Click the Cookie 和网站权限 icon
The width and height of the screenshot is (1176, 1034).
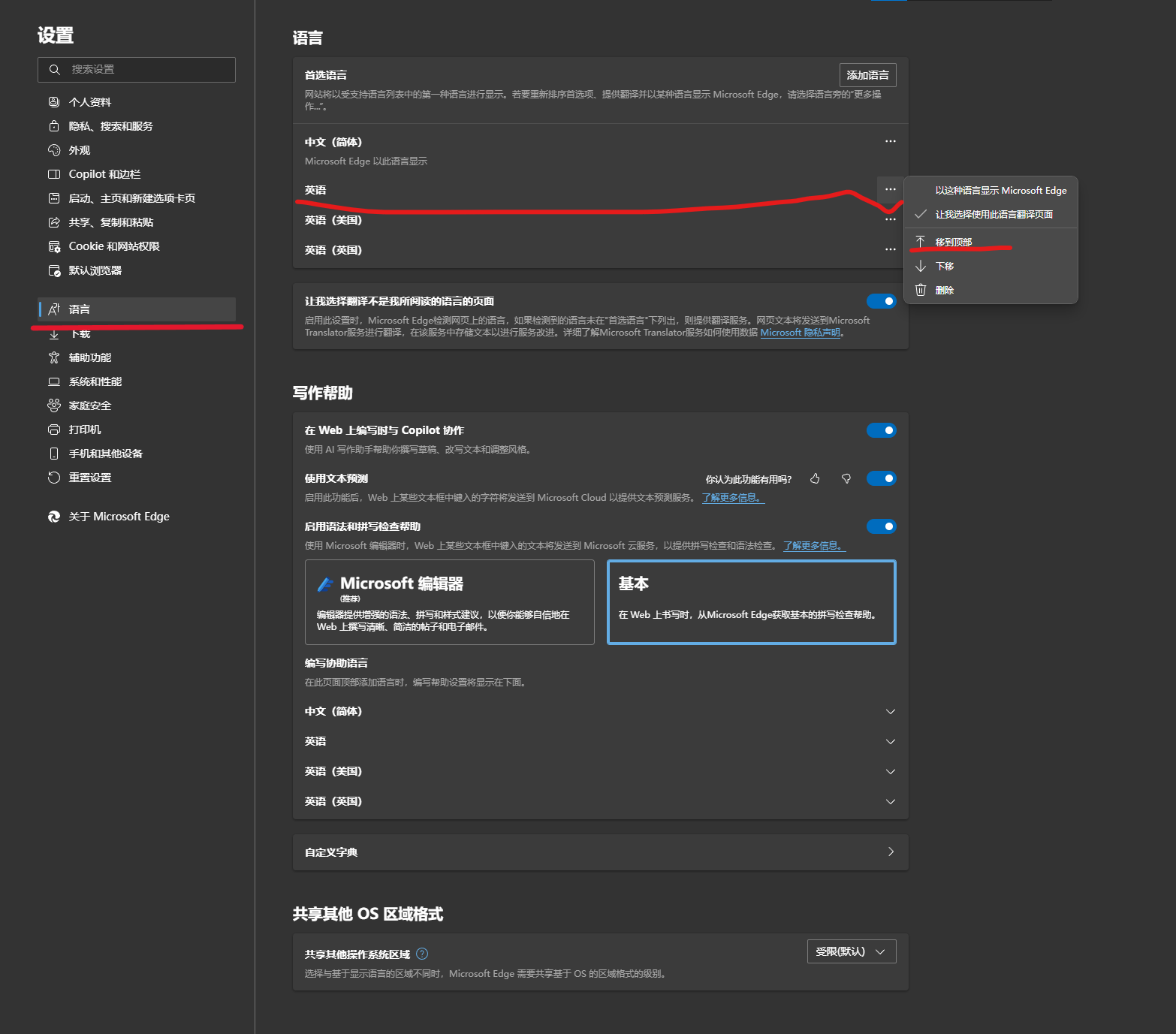(x=54, y=246)
